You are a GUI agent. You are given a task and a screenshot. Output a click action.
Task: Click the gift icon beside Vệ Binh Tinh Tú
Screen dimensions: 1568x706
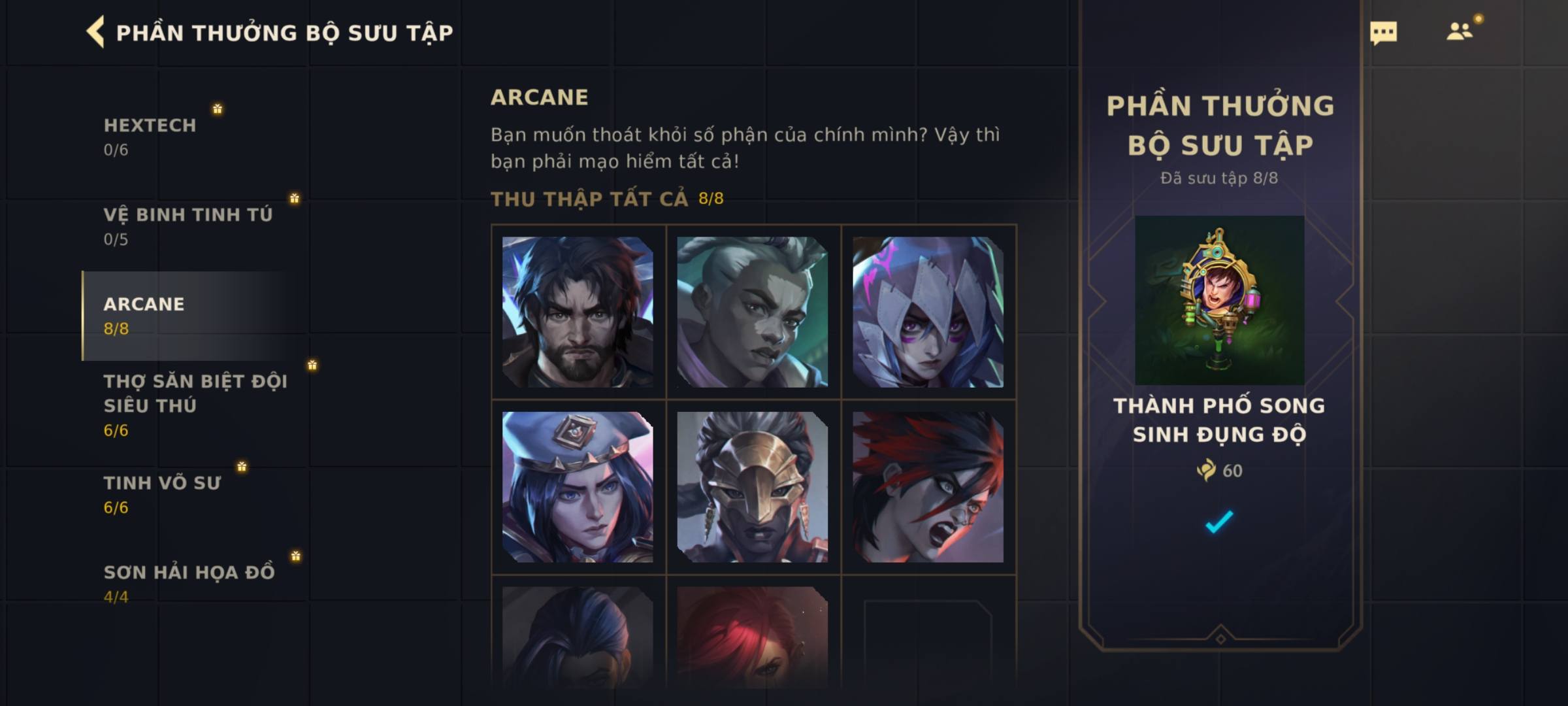click(x=295, y=198)
